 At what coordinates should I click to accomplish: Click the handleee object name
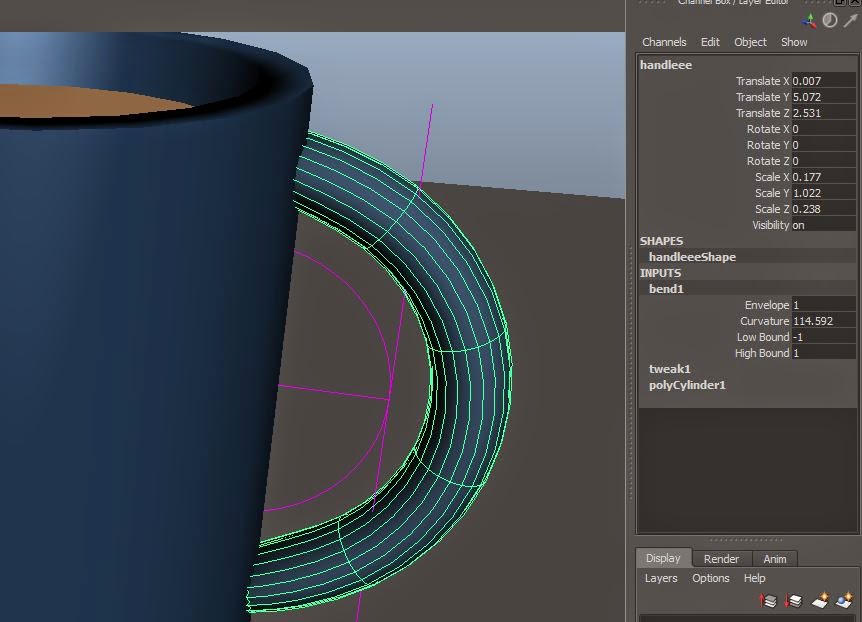point(666,65)
